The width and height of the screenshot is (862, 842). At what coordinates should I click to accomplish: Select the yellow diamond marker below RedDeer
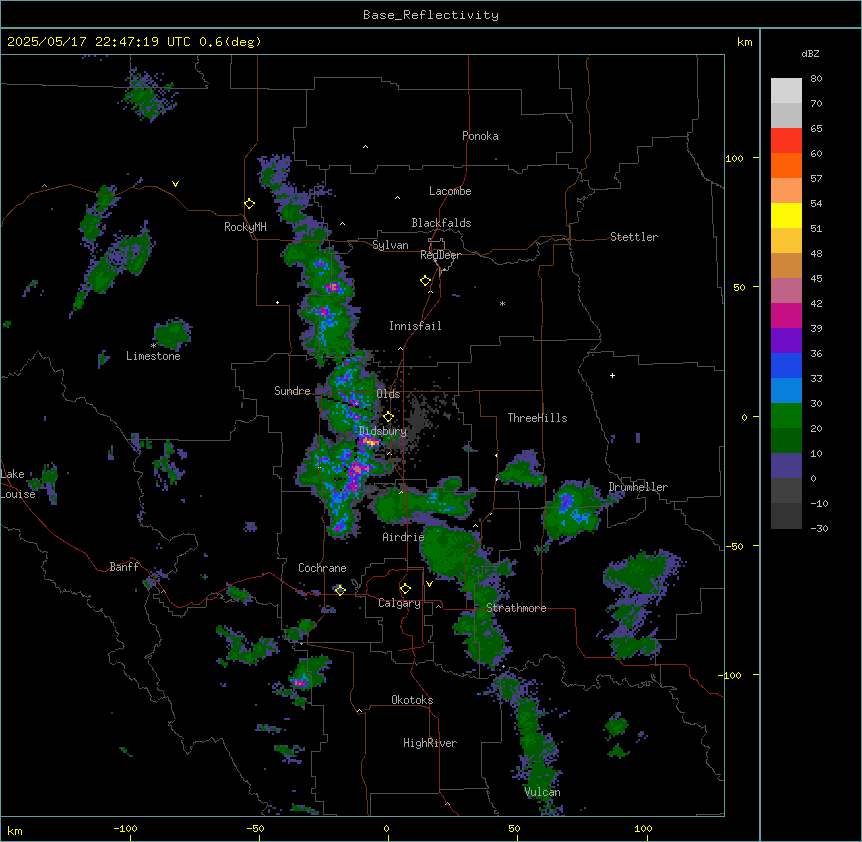[x=426, y=280]
